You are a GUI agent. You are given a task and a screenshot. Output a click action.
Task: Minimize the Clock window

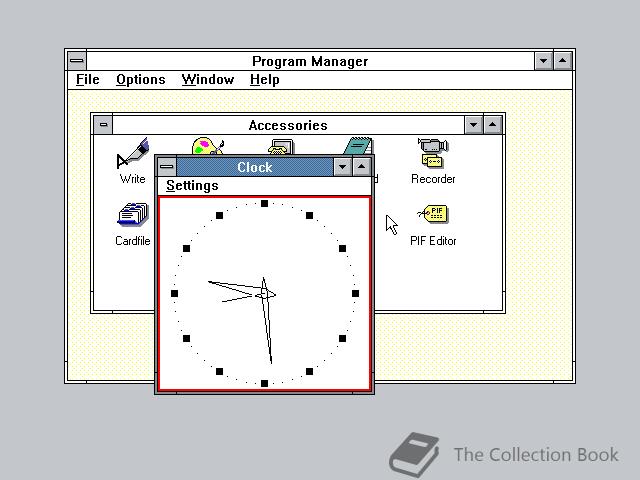[342, 167]
